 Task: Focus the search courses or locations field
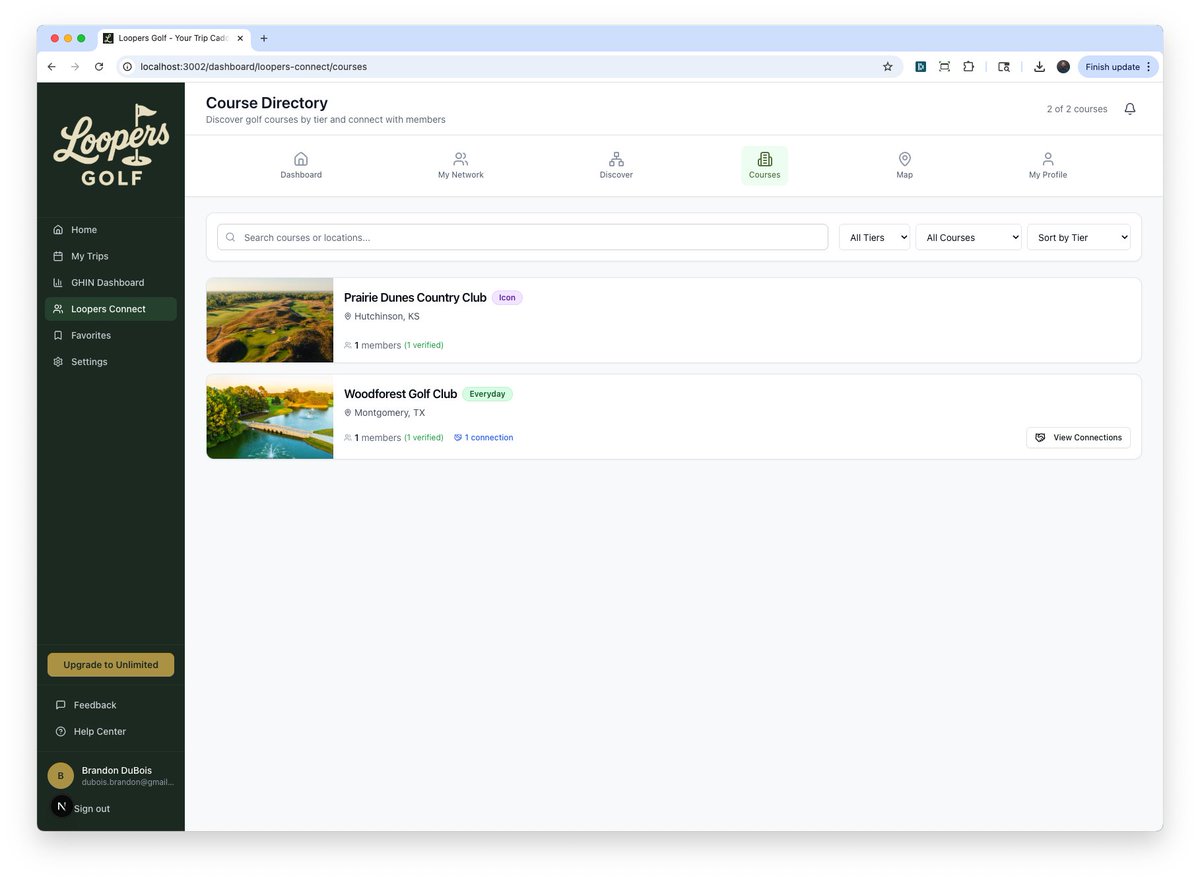tap(523, 238)
